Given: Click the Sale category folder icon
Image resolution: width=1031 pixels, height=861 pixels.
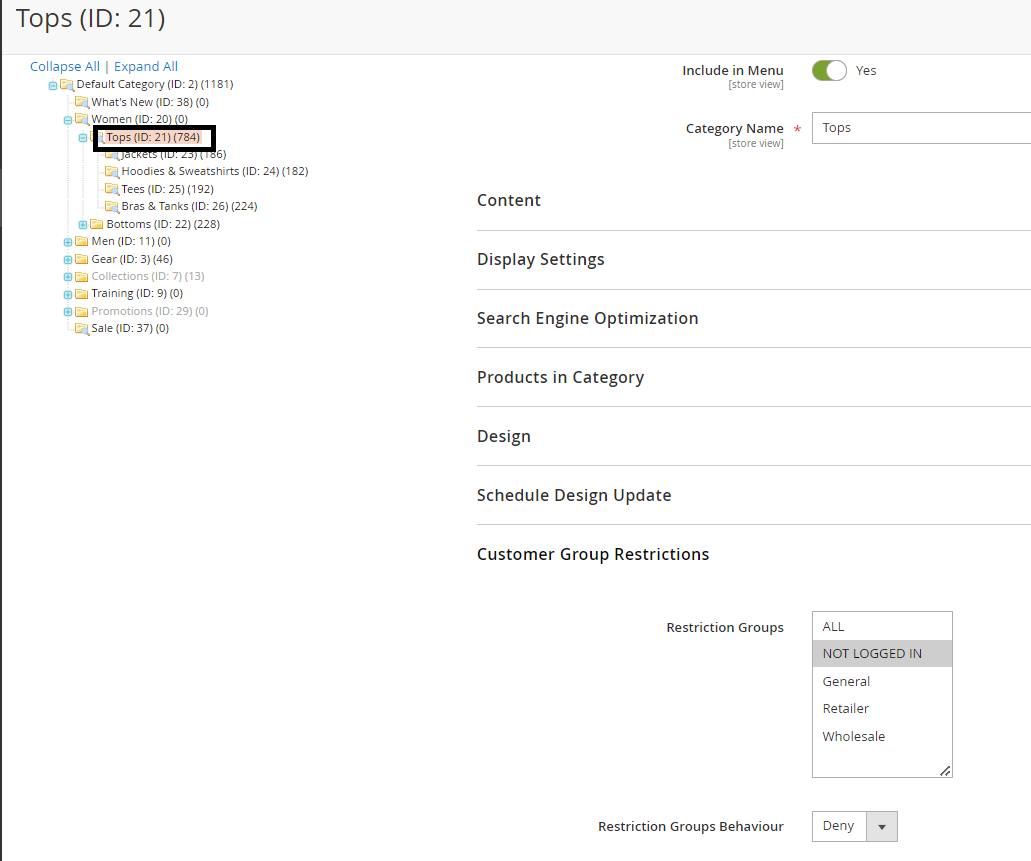Looking at the screenshot, I should point(82,329).
